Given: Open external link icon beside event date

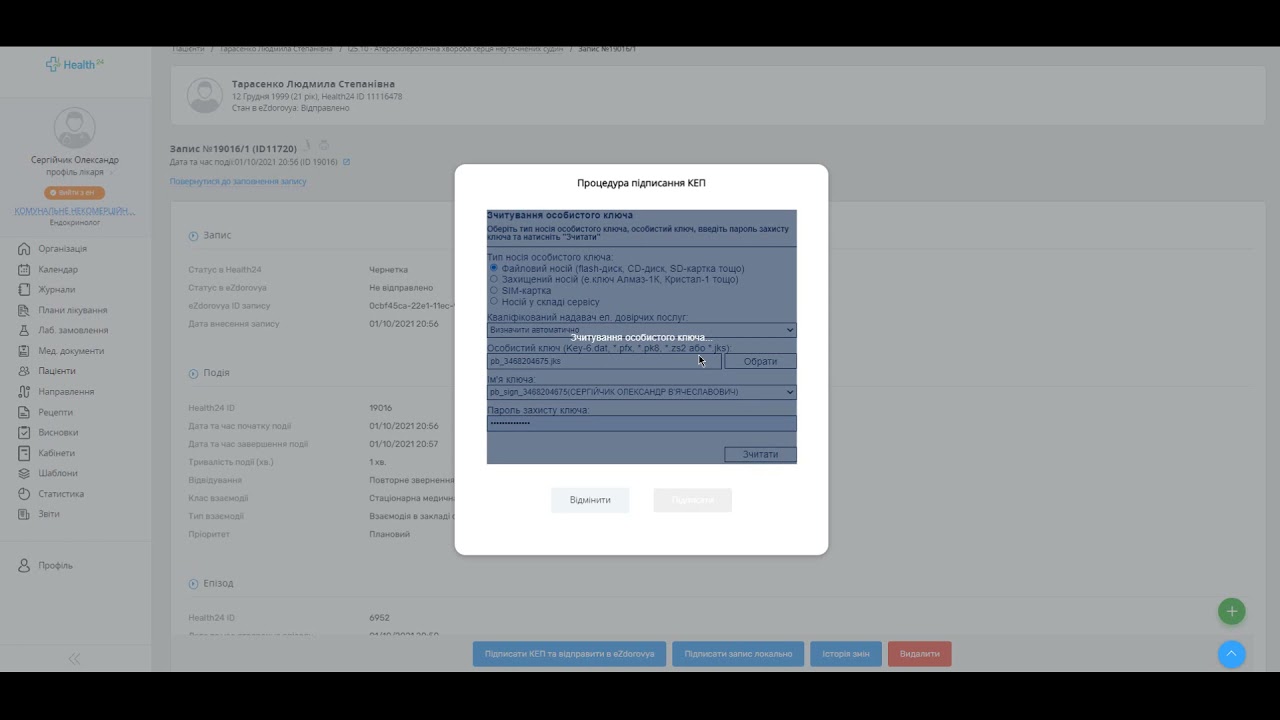Looking at the screenshot, I should pyautogui.click(x=346, y=162).
